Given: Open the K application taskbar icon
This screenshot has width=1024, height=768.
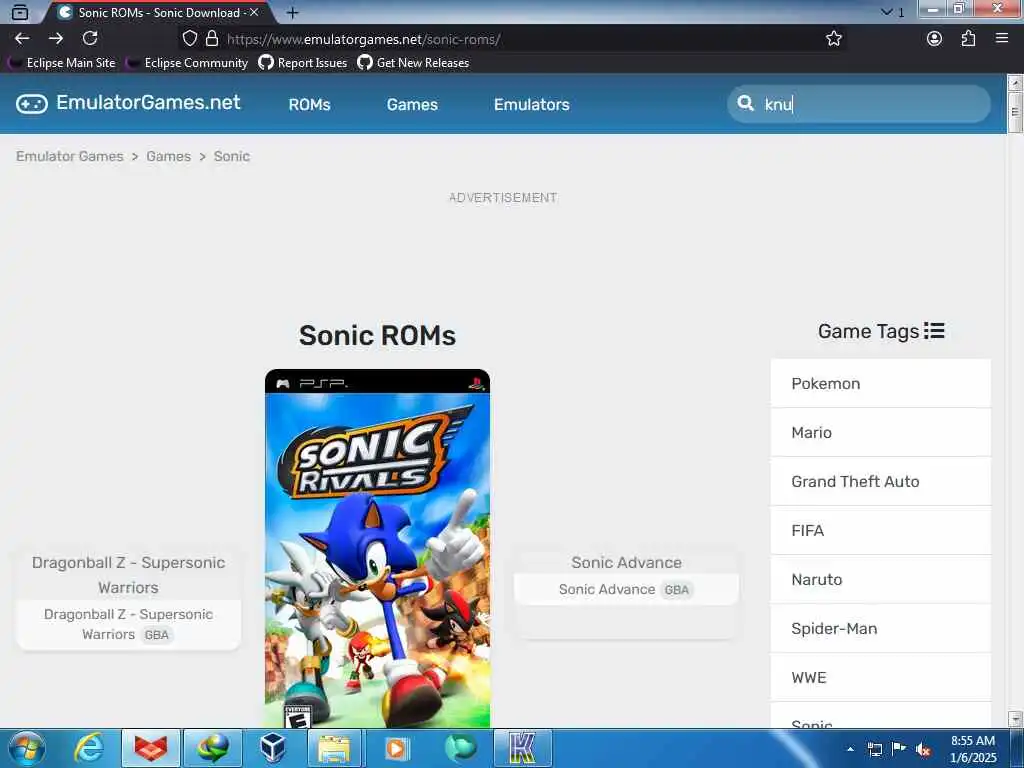Looking at the screenshot, I should [x=522, y=748].
